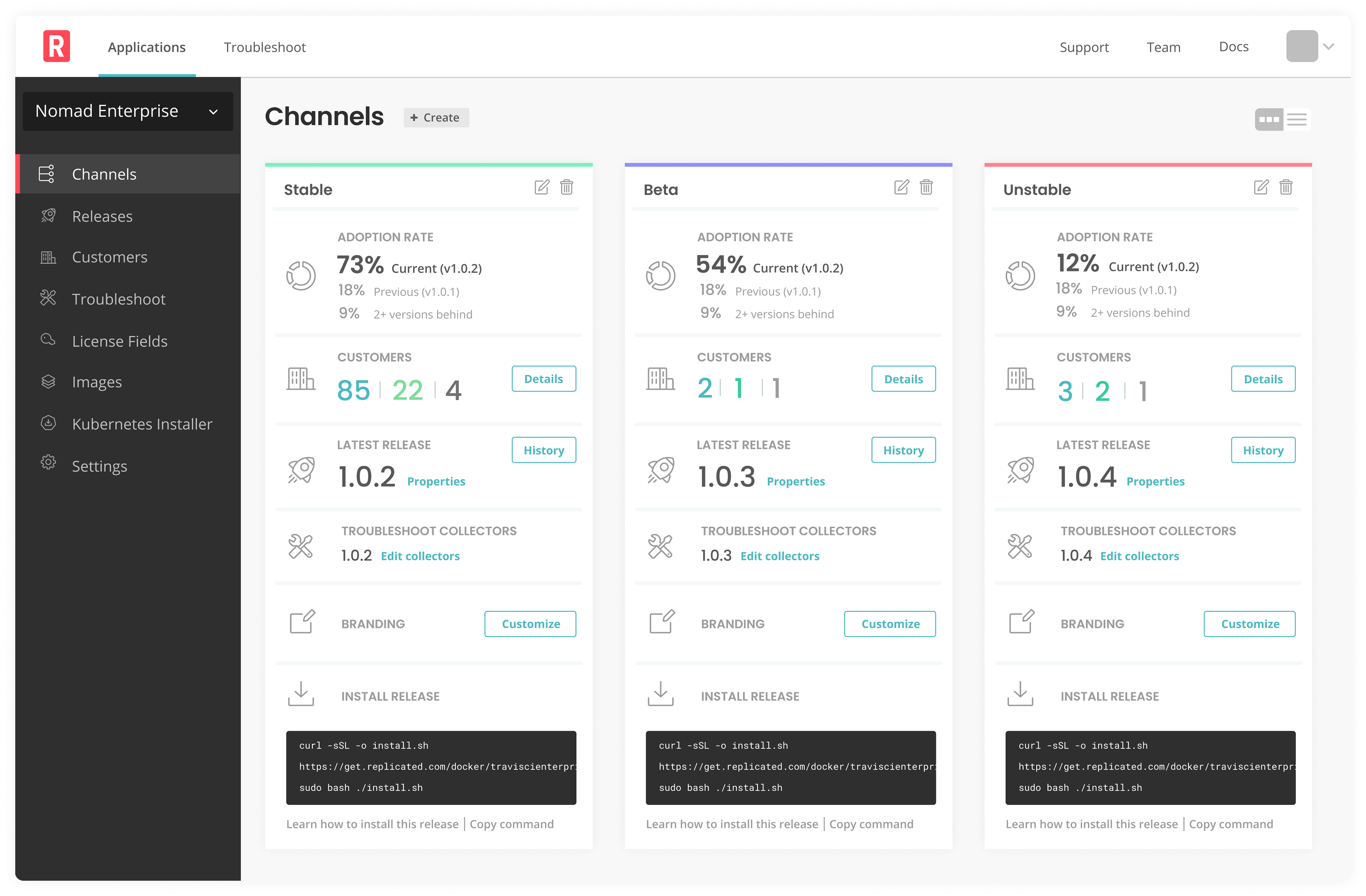Click Unstable install release download icon

pos(1021,694)
